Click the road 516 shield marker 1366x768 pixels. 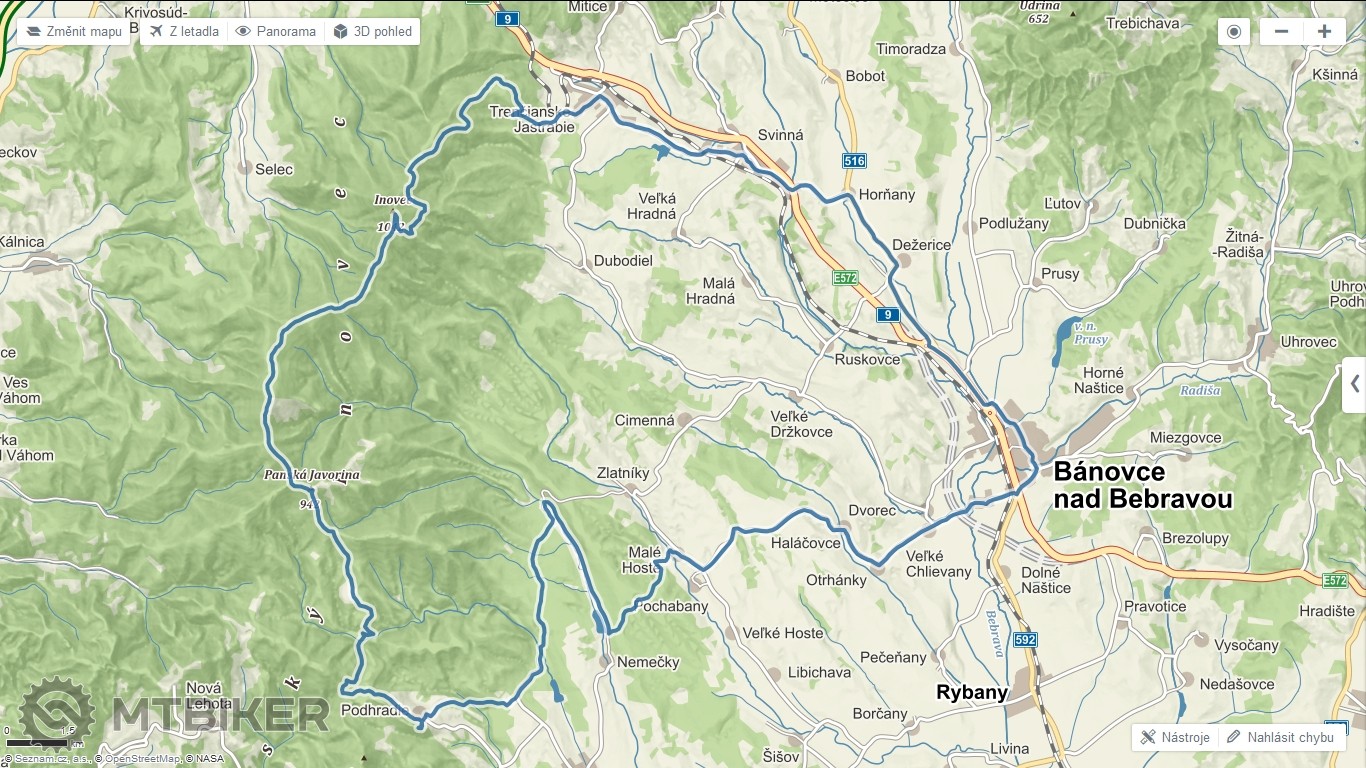[x=854, y=161]
